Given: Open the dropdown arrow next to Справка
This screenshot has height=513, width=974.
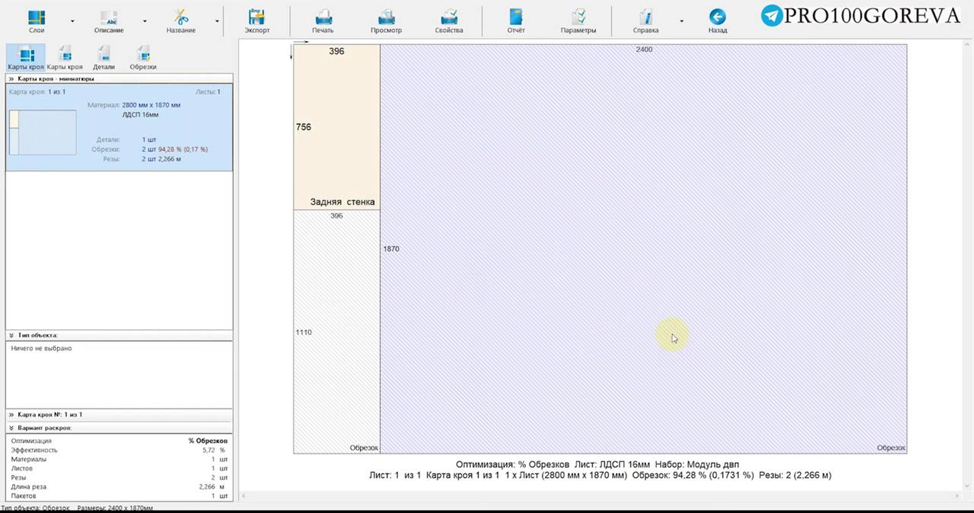Looking at the screenshot, I should pos(681,21).
